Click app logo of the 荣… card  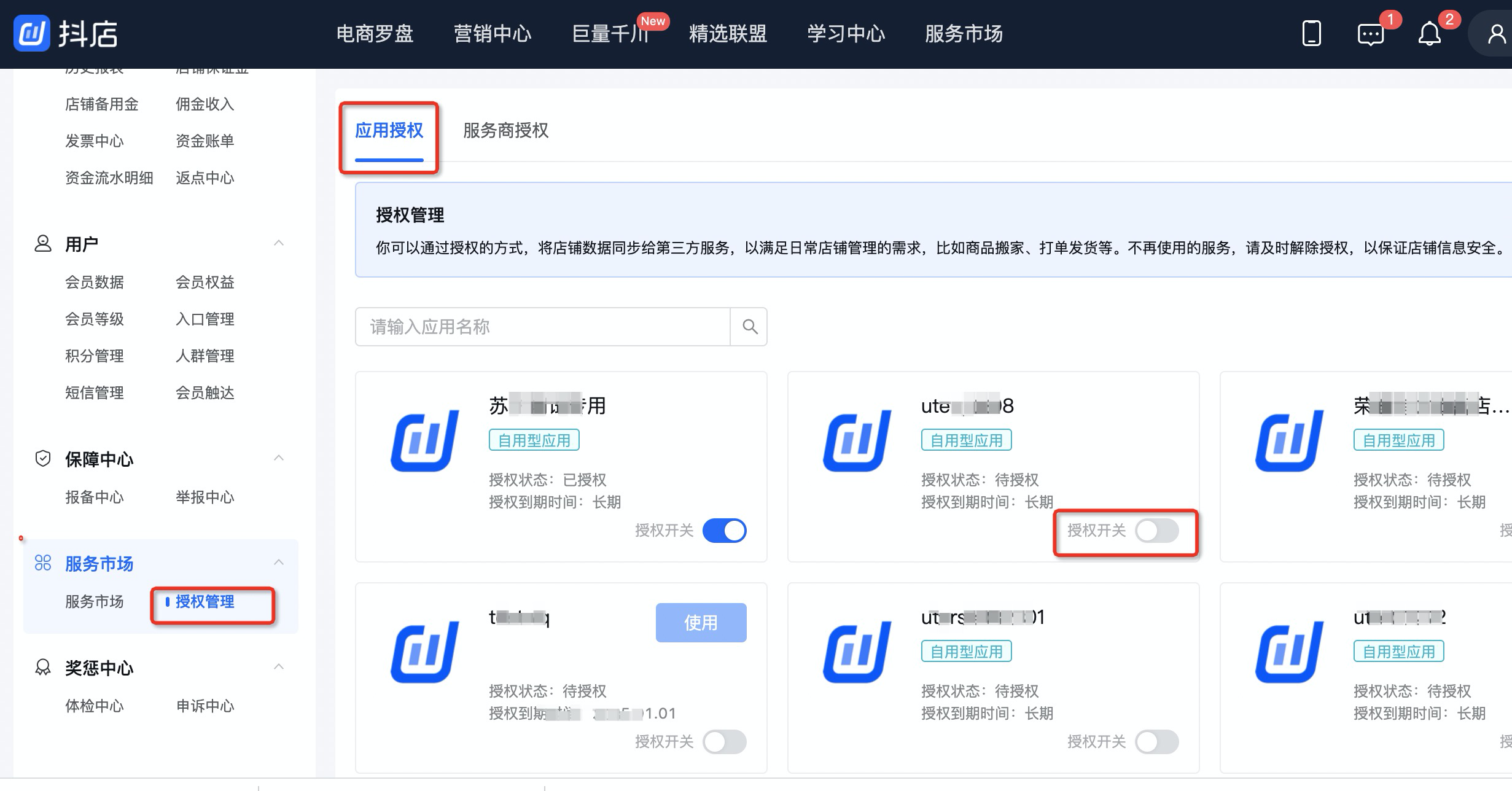[x=1290, y=441]
